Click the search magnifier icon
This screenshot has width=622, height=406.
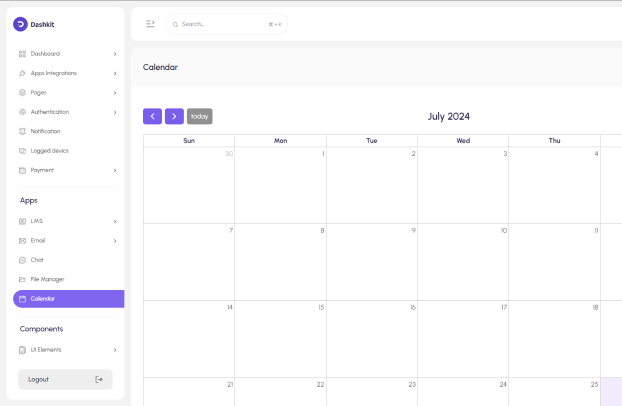click(x=175, y=25)
